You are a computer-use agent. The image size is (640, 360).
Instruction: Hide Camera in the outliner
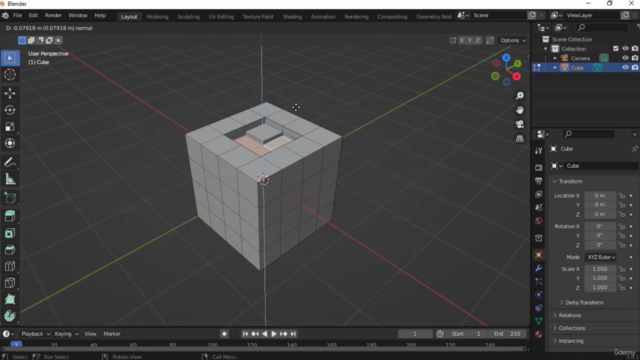coord(625,58)
